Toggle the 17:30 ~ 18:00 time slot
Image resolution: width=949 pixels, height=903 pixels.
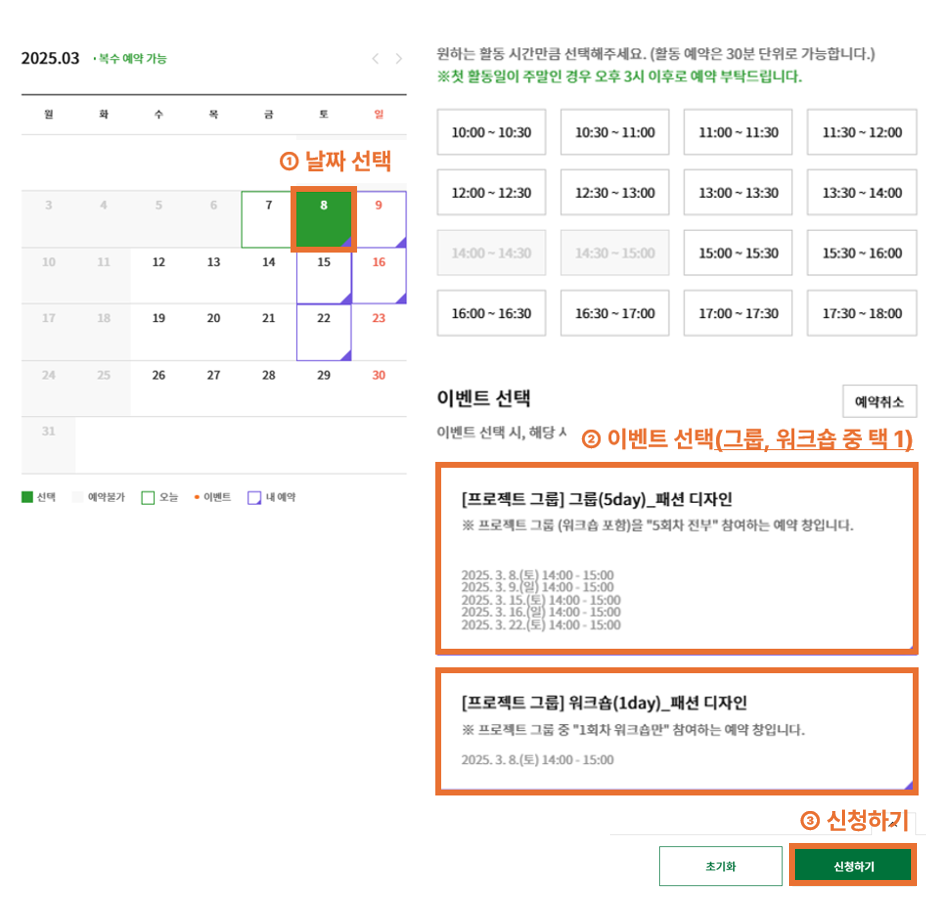862,313
